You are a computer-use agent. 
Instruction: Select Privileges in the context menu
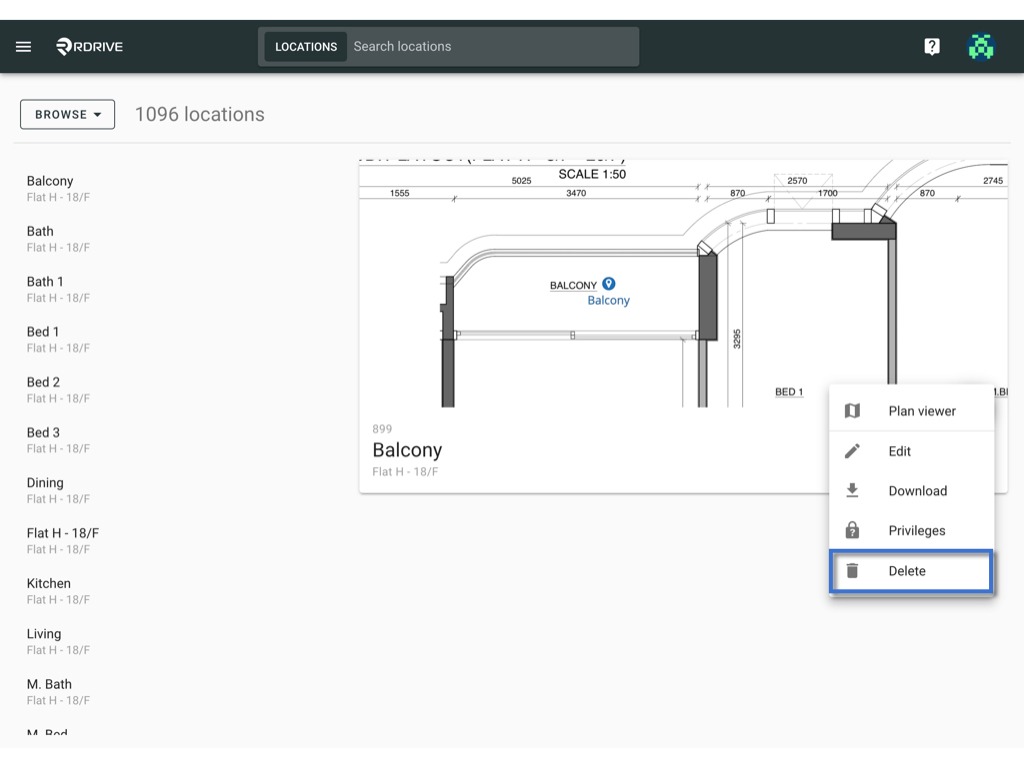pyautogui.click(x=912, y=530)
